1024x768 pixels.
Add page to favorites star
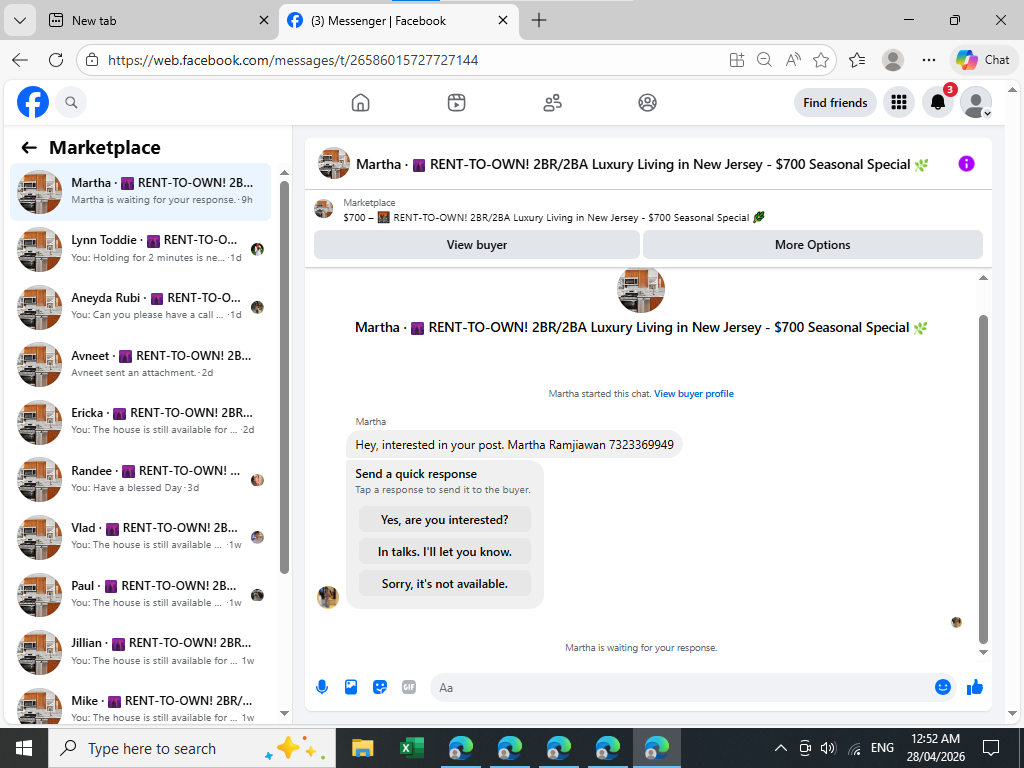821,60
